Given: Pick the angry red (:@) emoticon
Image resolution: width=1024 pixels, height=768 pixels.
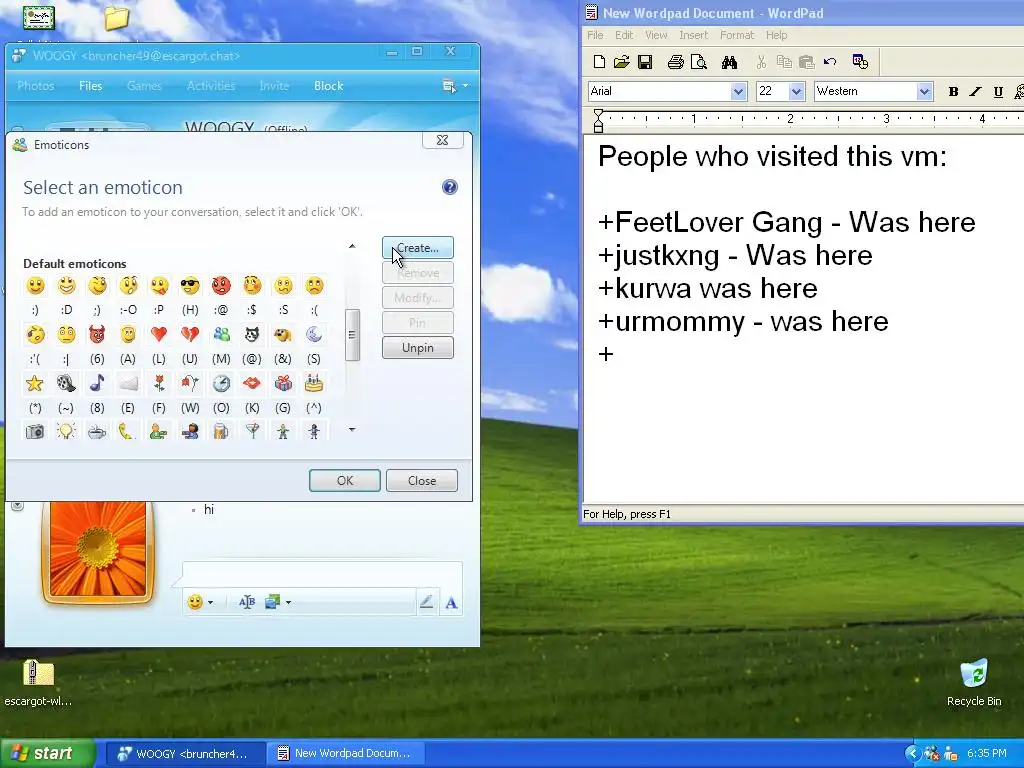Looking at the screenshot, I should (x=221, y=285).
